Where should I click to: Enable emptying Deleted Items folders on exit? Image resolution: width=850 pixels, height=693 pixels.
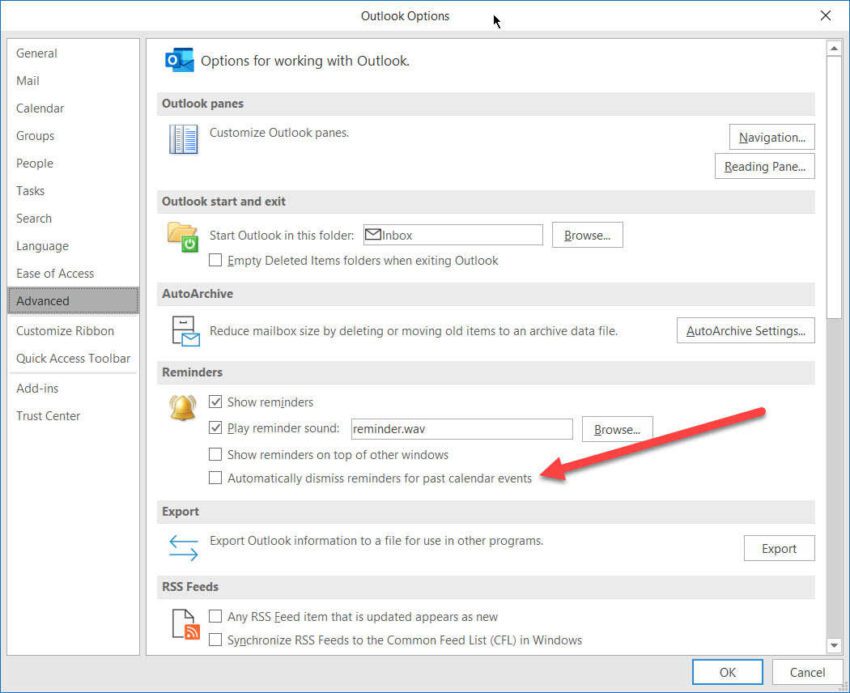pyautogui.click(x=216, y=260)
